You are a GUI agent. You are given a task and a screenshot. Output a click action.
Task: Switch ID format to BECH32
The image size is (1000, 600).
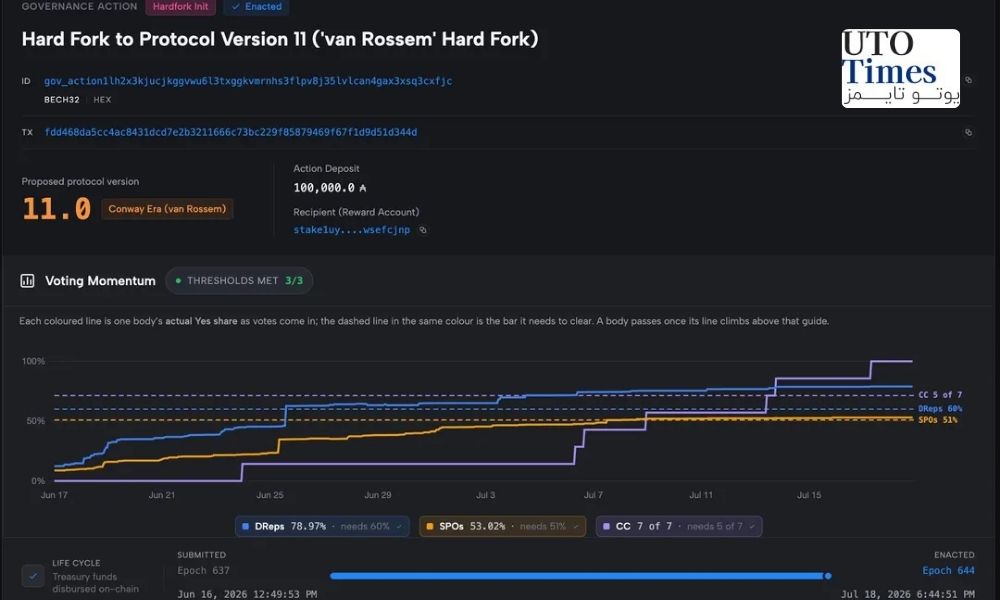click(x=62, y=100)
